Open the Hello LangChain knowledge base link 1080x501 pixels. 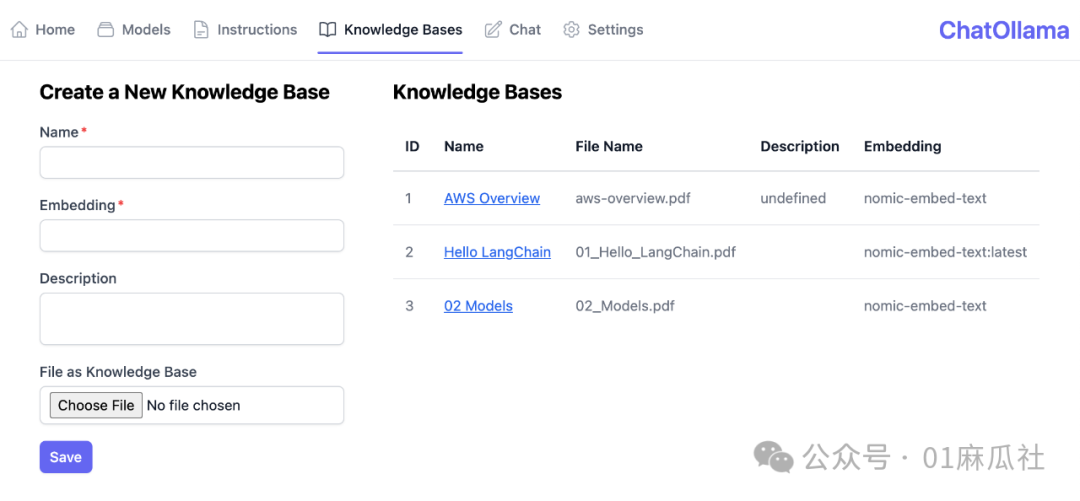497,252
